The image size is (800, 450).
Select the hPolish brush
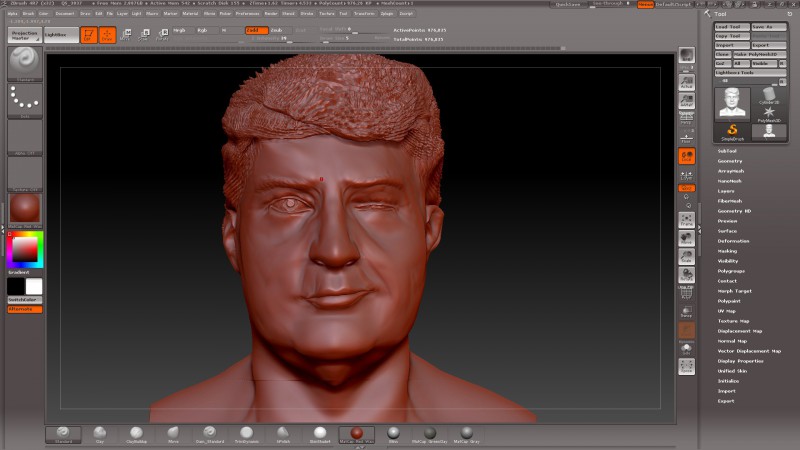coord(283,434)
